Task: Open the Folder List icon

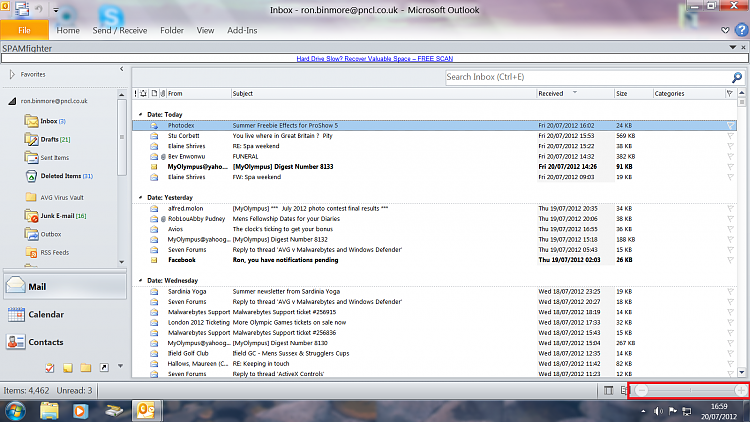Action: point(86,367)
